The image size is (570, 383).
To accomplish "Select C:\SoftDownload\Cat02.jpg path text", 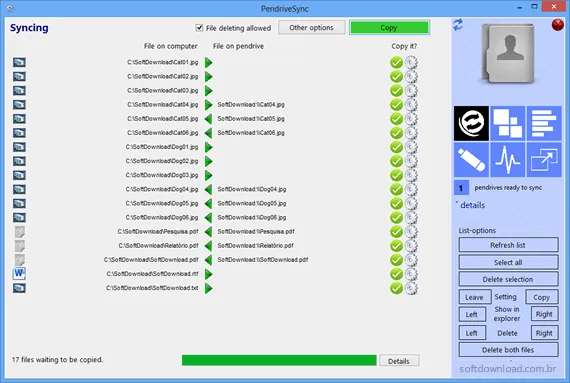I will pos(162,76).
